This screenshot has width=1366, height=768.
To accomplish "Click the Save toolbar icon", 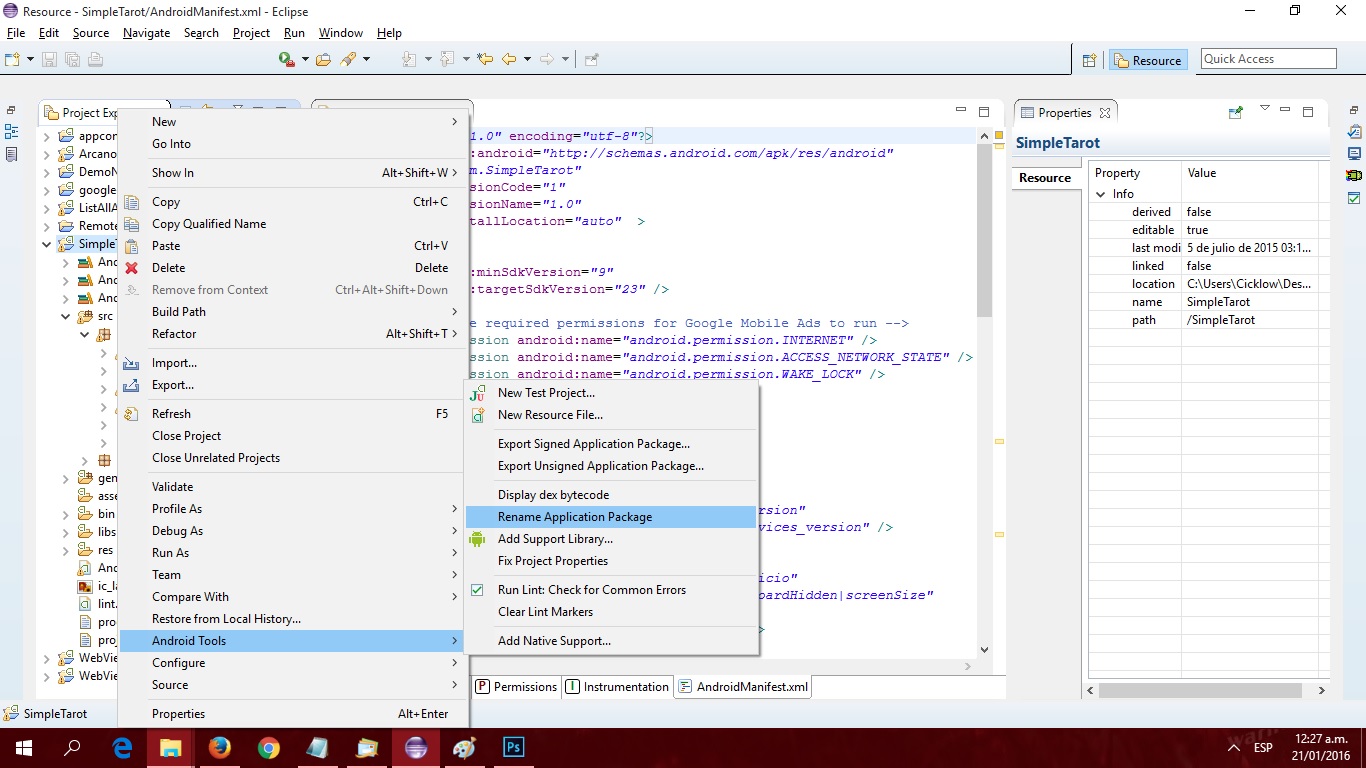I will 50,59.
